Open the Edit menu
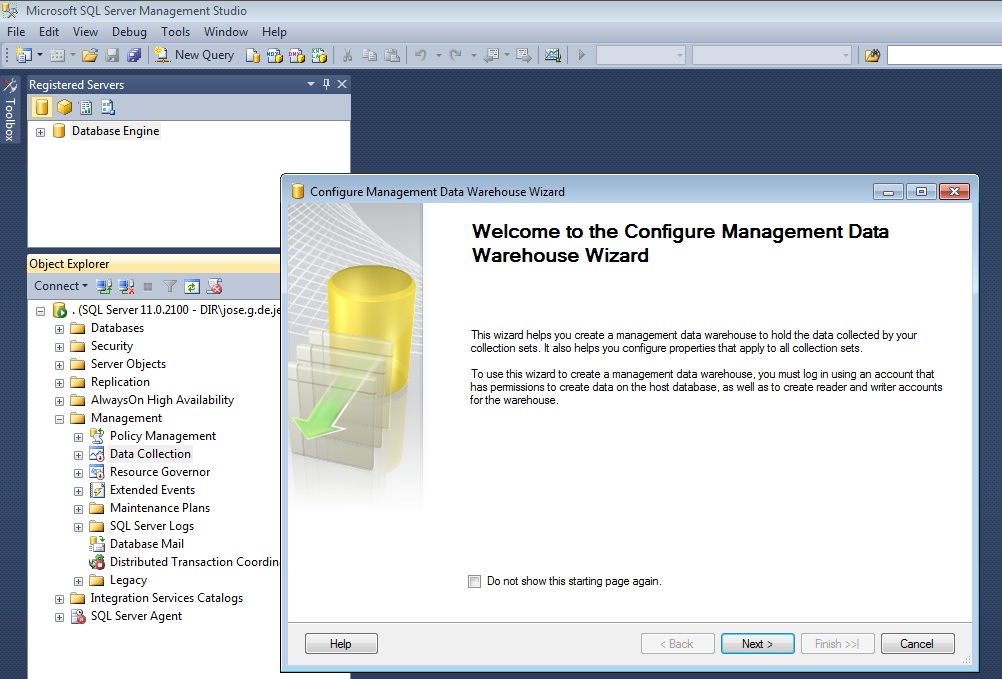 pyautogui.click(x=49, y=32)
